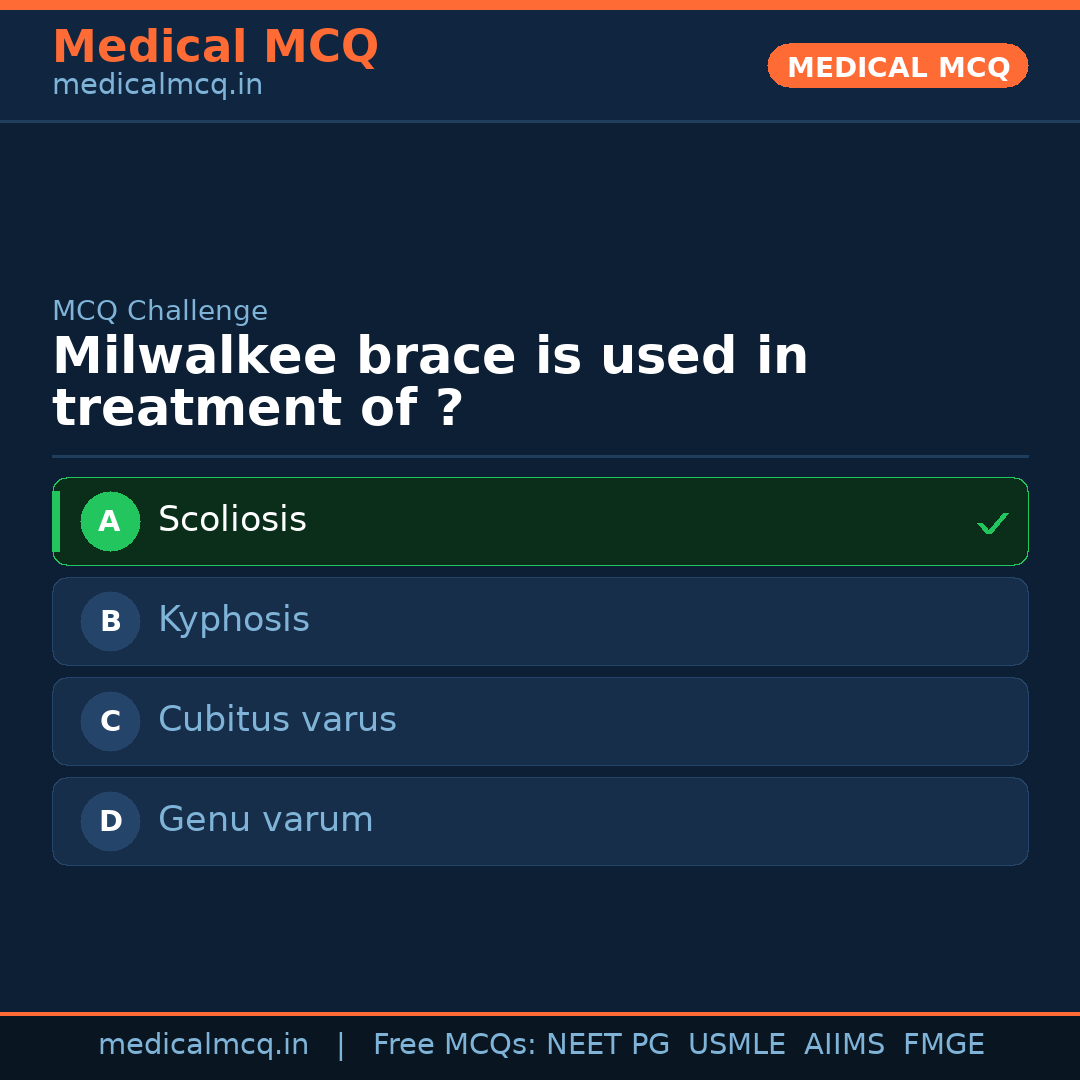Click FMGE in the footer

(x=943, y=1045)
